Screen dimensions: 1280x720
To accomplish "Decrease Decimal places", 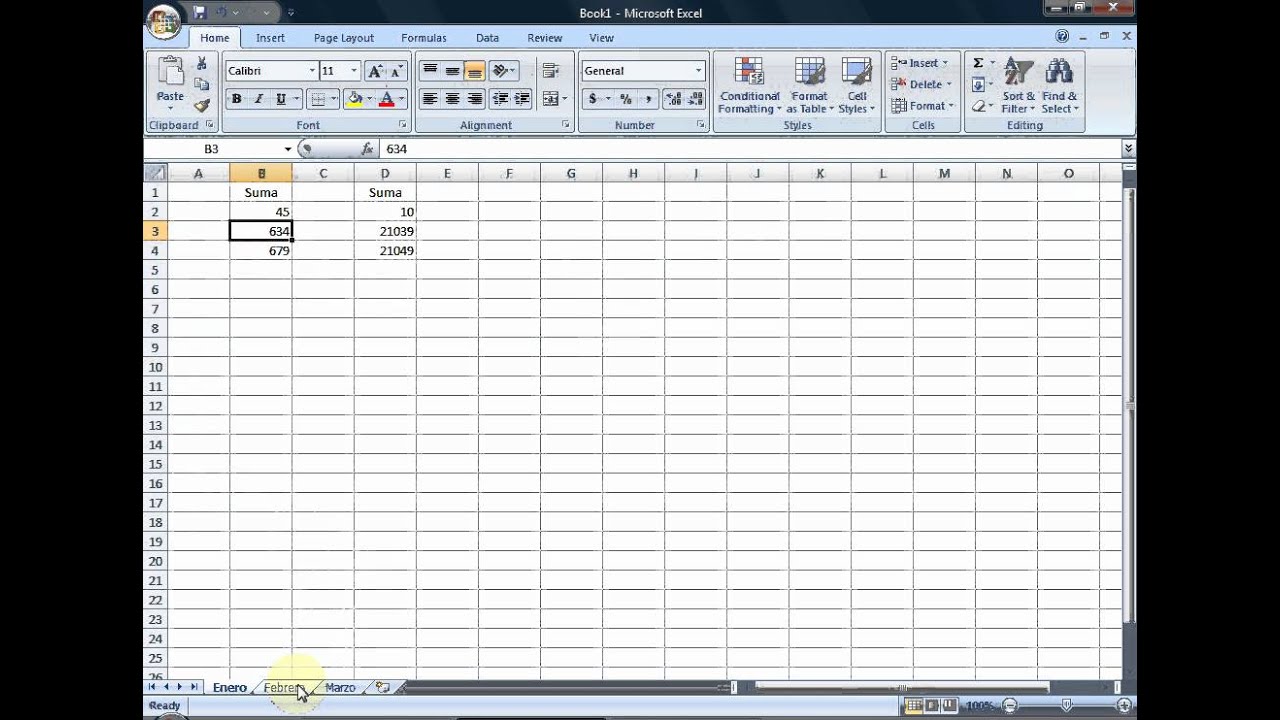I will pos(695,99).
